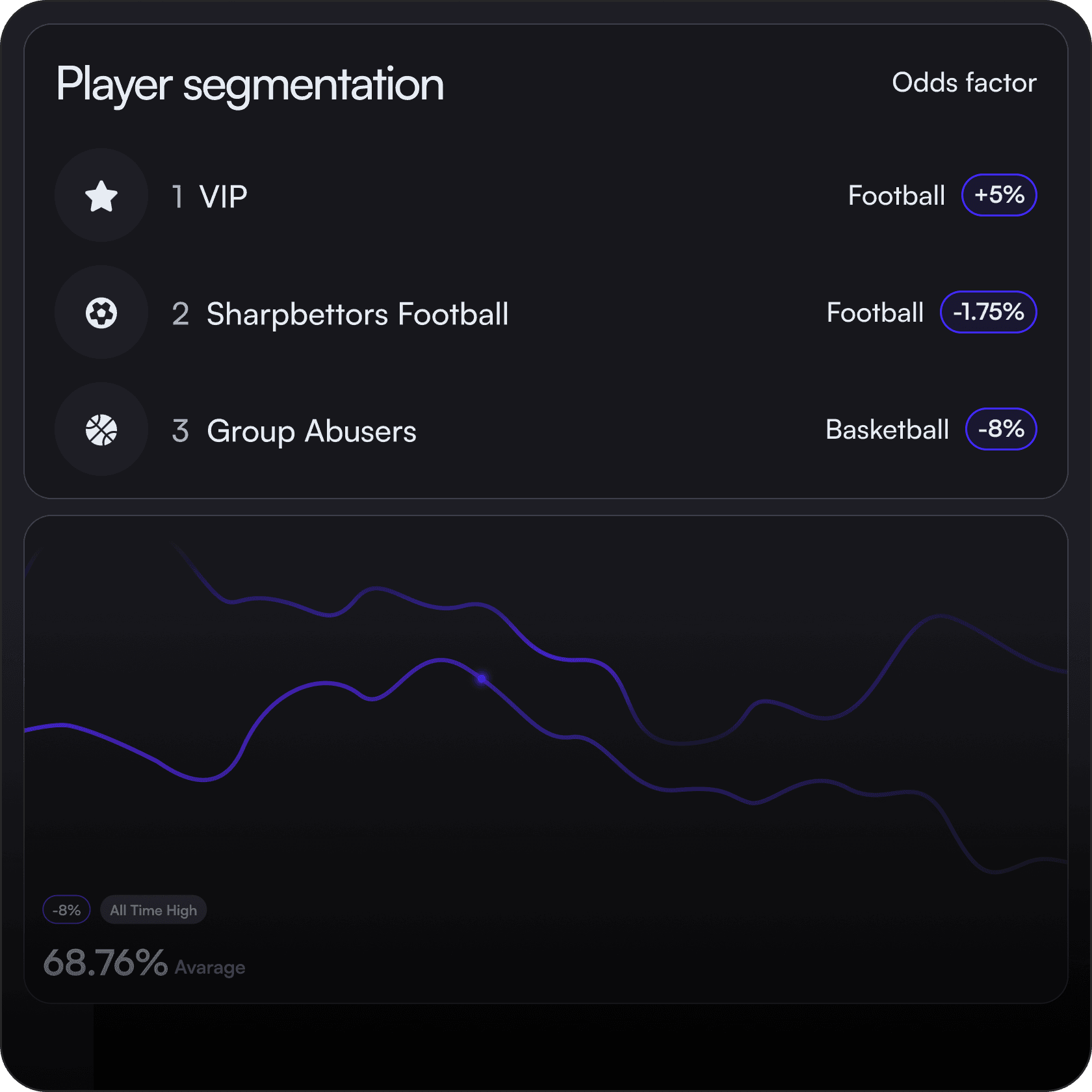Image resolution: width=1092 pixels, height=1092 pixels.
Task: Select the VIP segment name
Action: point(223,196)
